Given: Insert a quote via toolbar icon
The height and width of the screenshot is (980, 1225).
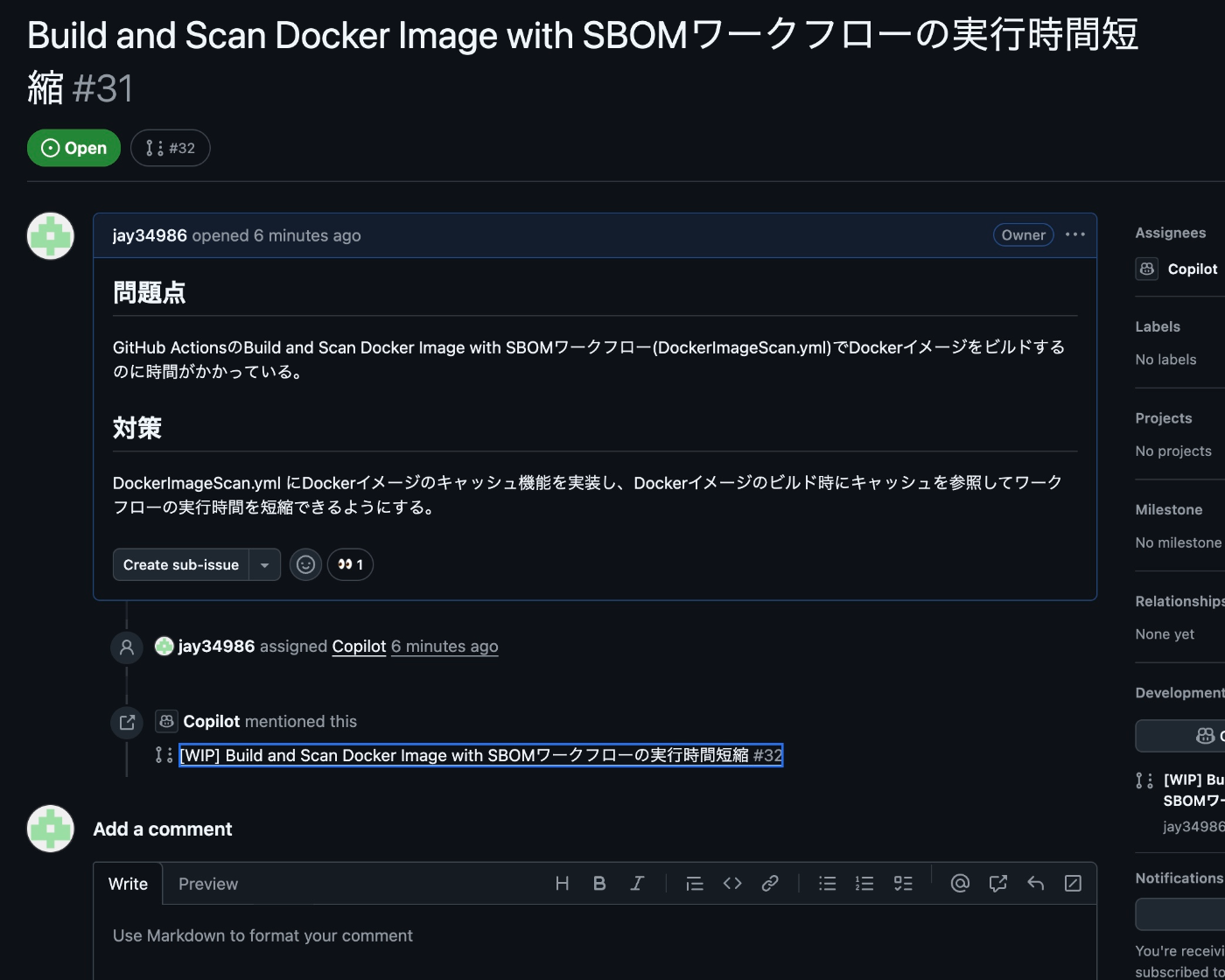Looking at the screenshot, I should [695, 884].
